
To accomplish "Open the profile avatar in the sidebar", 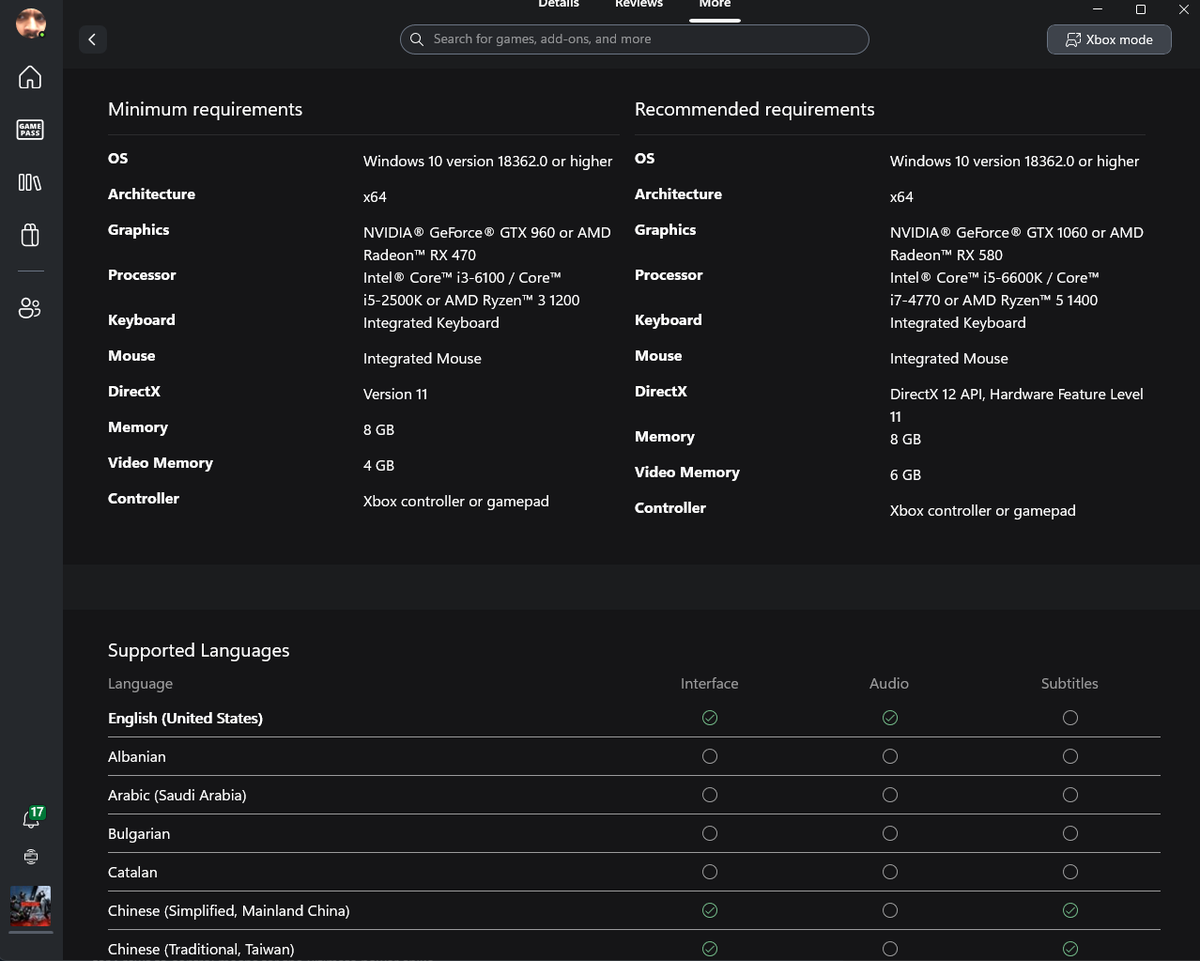I will coord(31,23).
